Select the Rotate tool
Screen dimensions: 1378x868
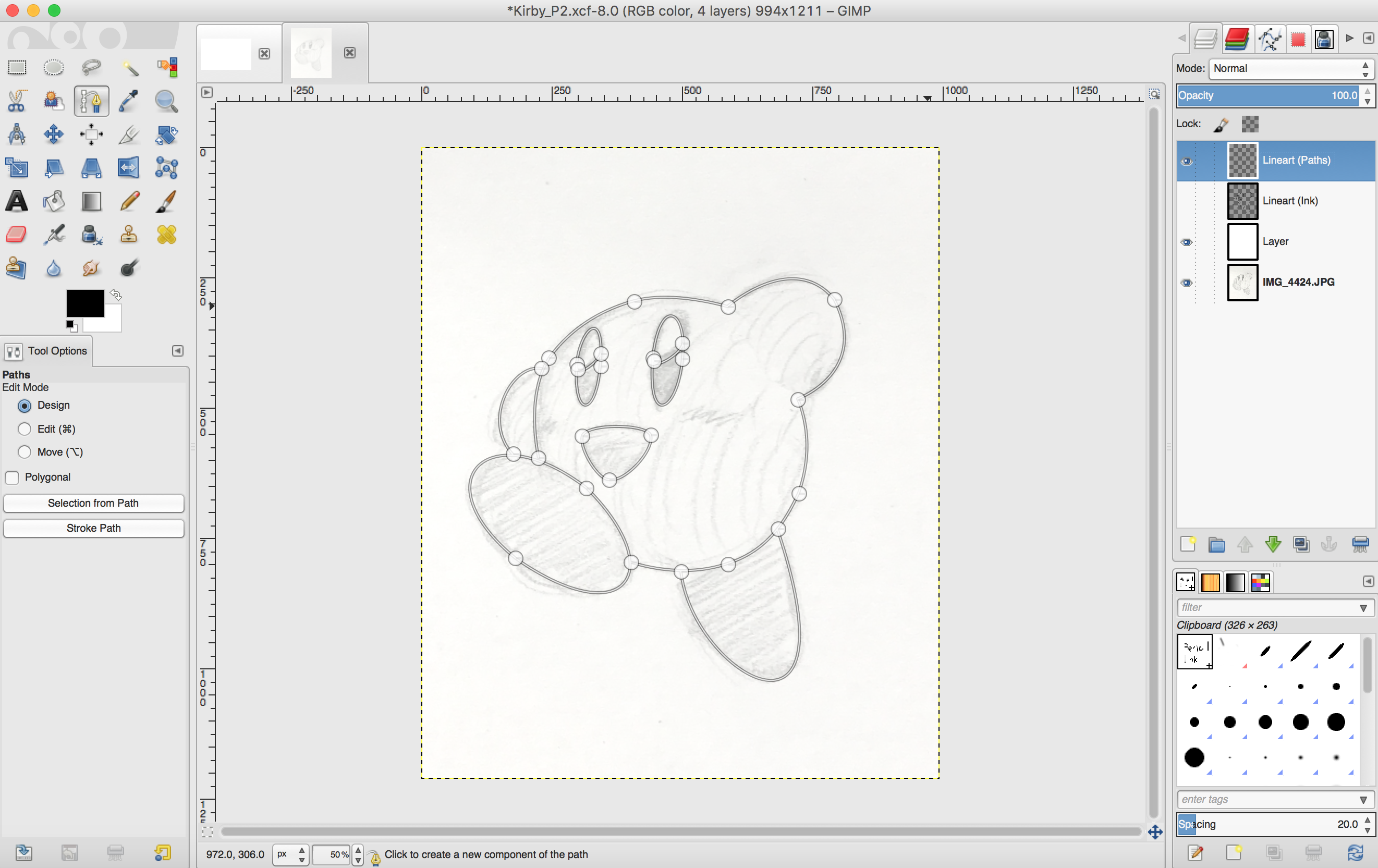pos(167,135)
